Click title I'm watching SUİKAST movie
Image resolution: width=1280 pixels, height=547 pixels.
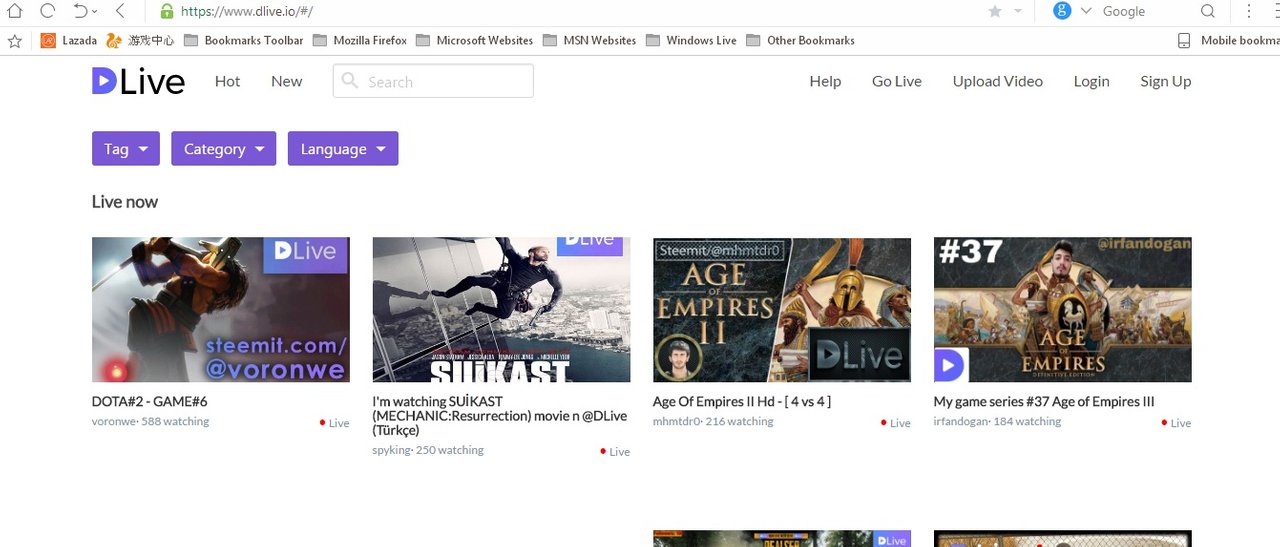[x=500, y=416]
